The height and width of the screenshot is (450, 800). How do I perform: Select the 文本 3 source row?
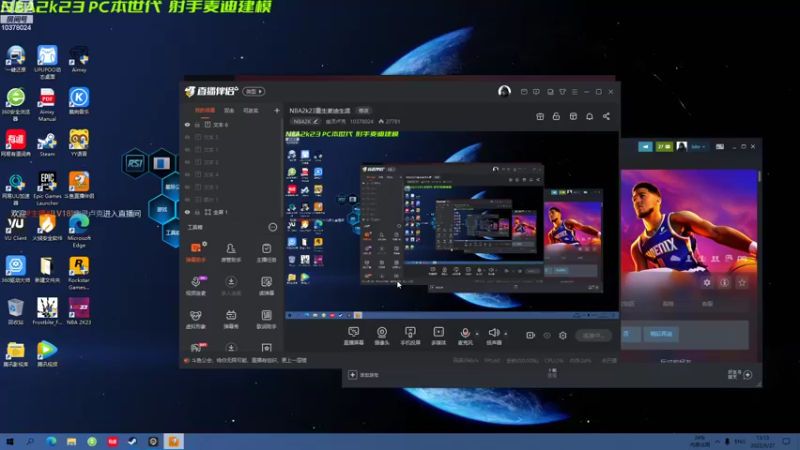(231, 187)
